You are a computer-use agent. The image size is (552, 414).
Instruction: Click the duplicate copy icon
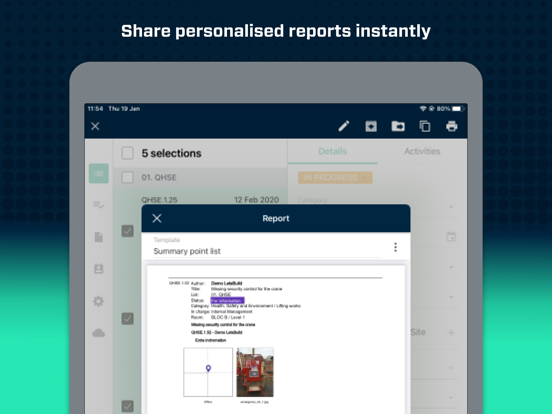pos(425,126)
